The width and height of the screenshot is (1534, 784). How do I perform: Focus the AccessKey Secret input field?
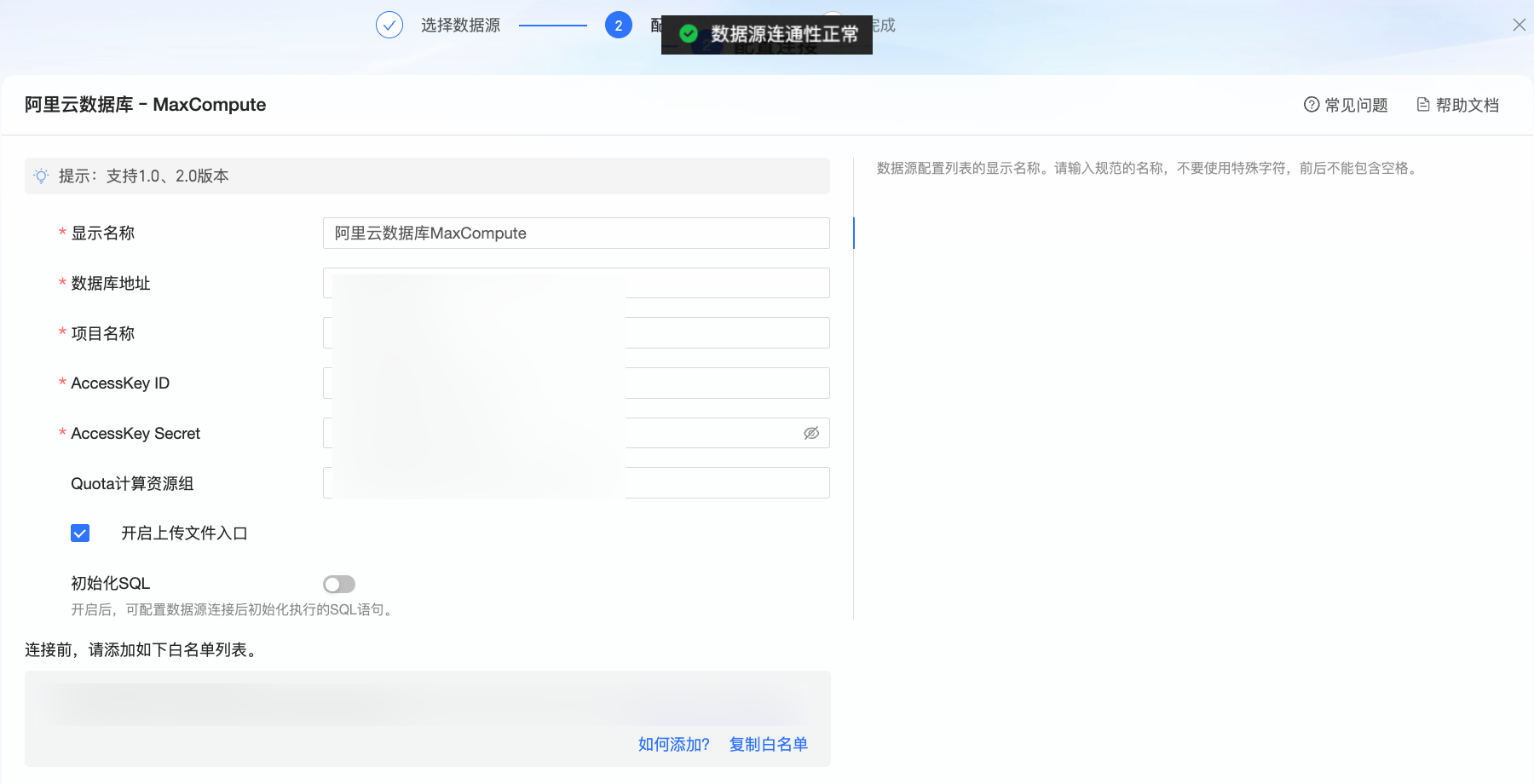tap(576, 433)
